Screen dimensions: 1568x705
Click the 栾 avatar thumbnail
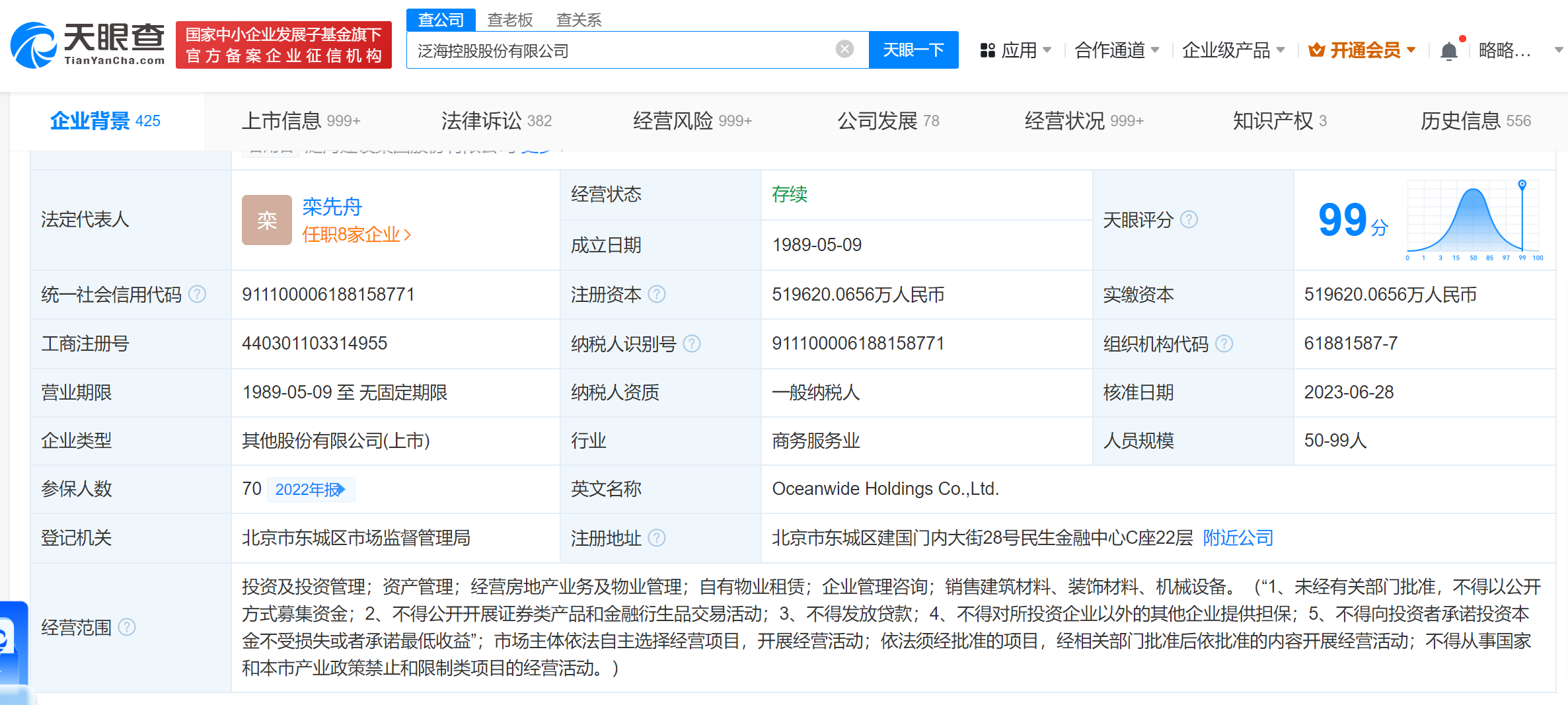coord(266,220)
